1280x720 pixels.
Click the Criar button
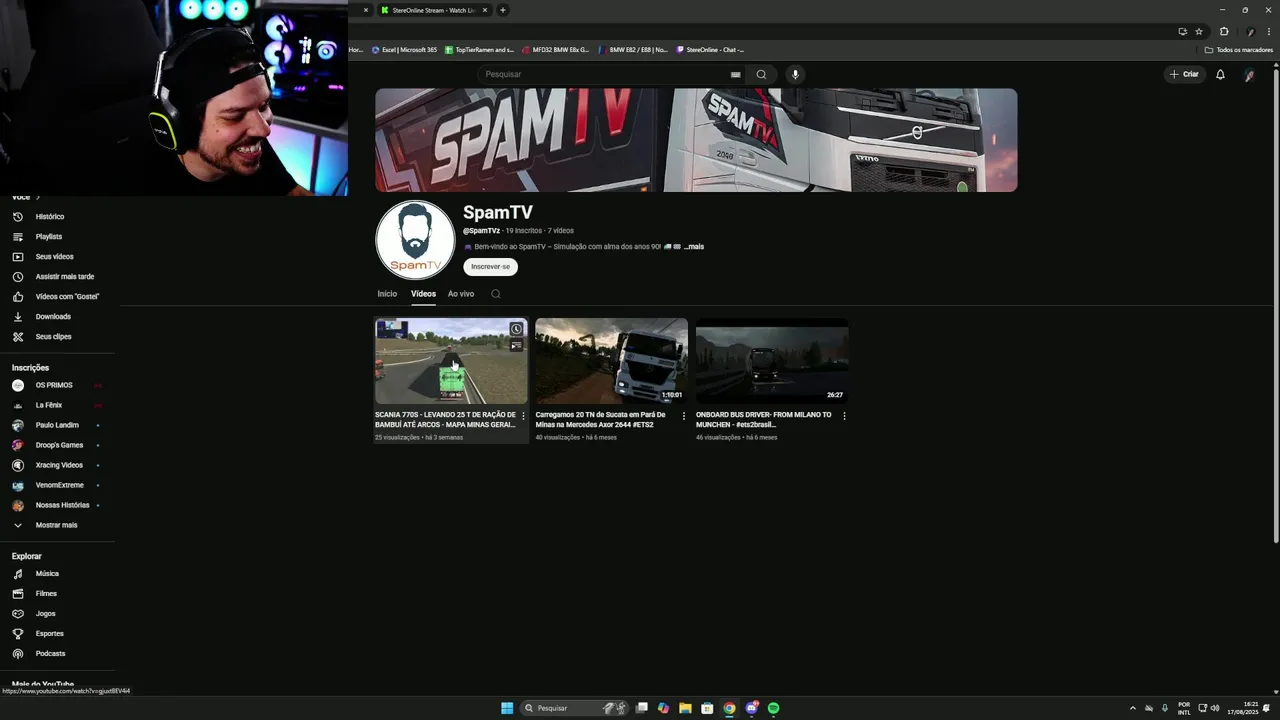tap(1184, 74)
